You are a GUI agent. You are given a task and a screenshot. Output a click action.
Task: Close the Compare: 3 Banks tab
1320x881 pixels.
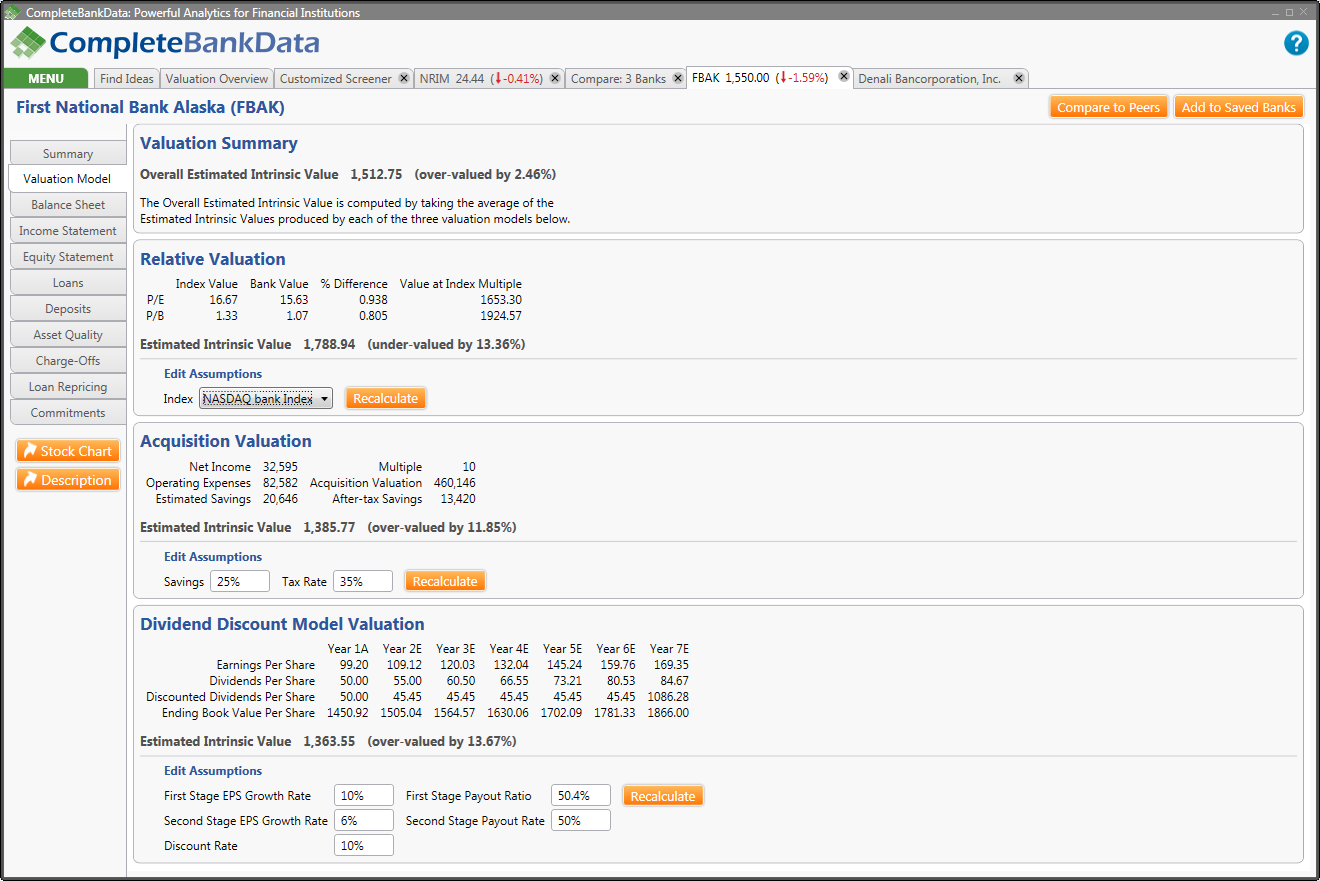[676, 78]
